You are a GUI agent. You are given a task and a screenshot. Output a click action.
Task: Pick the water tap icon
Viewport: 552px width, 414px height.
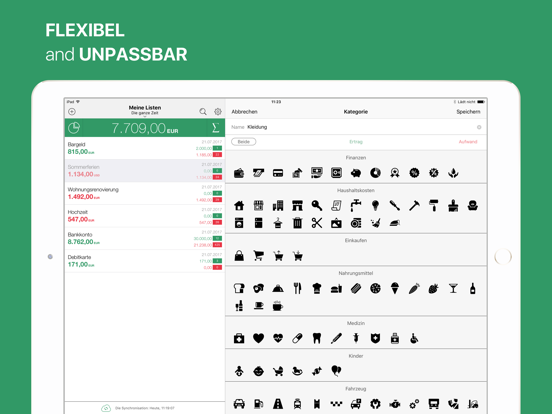[356, 206]
